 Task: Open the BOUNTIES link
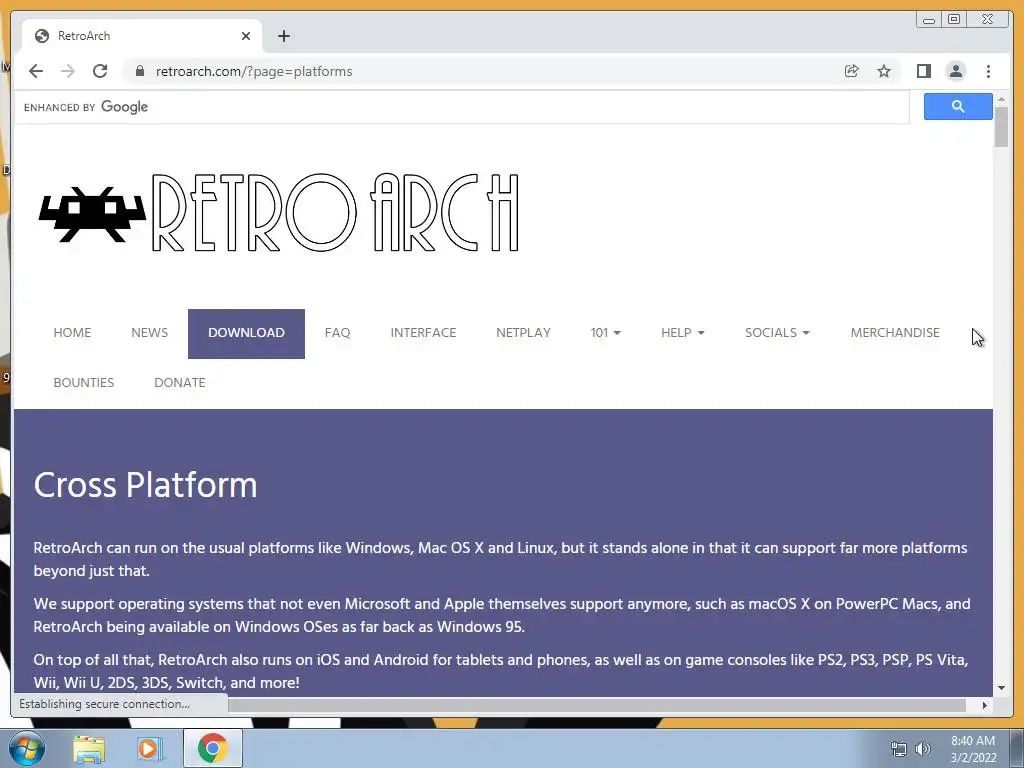coord(84,383)
